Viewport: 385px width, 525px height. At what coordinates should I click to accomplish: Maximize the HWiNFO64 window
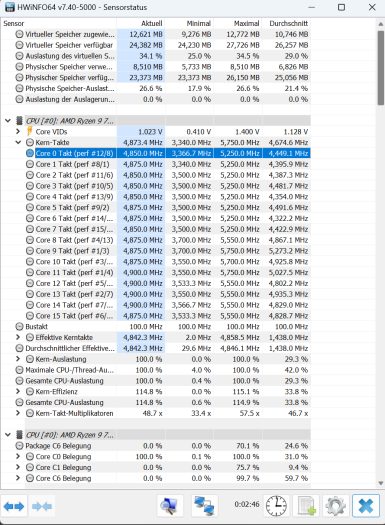tap(341, 7)
